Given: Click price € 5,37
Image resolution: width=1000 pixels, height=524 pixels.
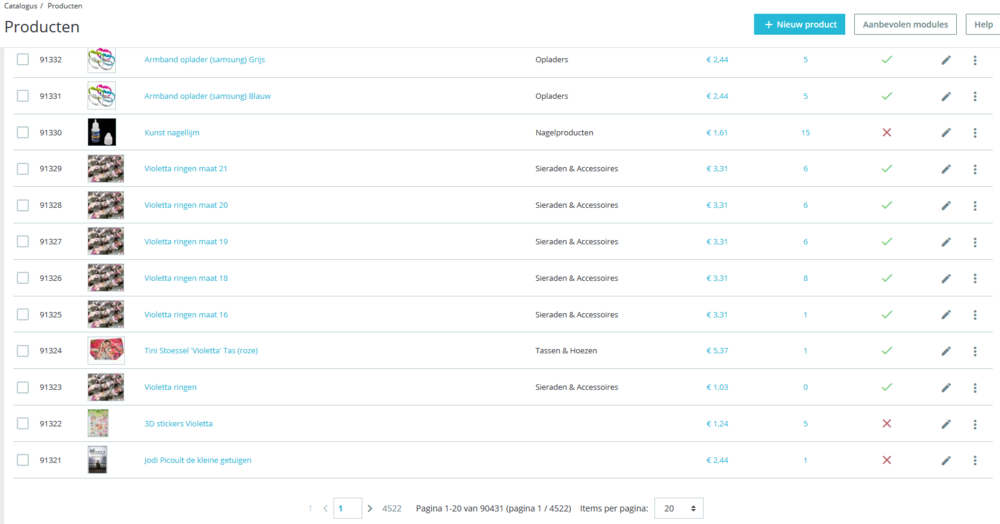Looking at the screenshot, I should point(717,351).
